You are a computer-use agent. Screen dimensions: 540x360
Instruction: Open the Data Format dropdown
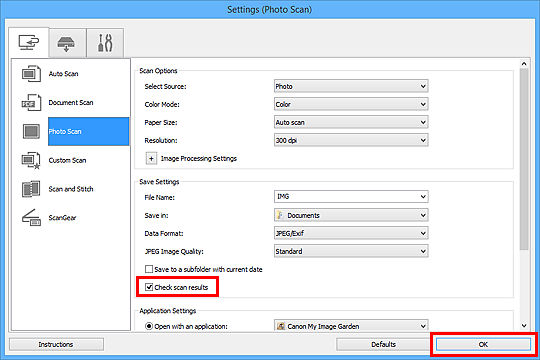point(351,233)
